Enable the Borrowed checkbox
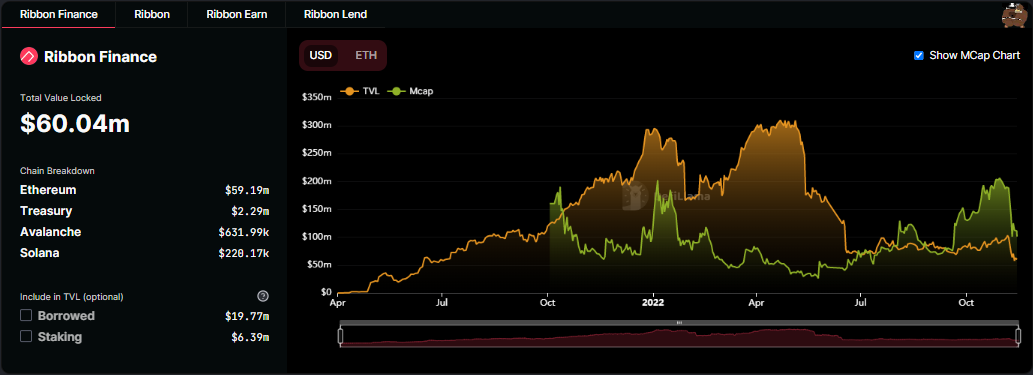Screen dimensions: 1033x375 click(26, 315)
